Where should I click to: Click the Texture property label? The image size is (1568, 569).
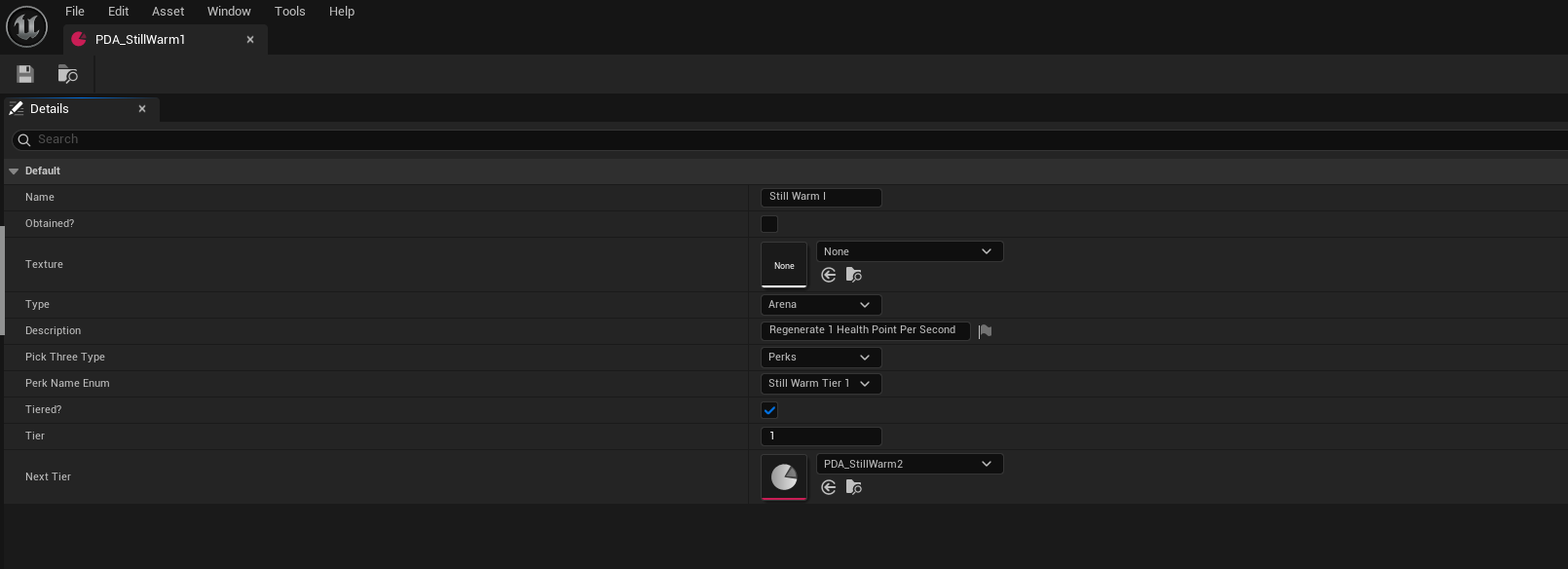[44, 265]
